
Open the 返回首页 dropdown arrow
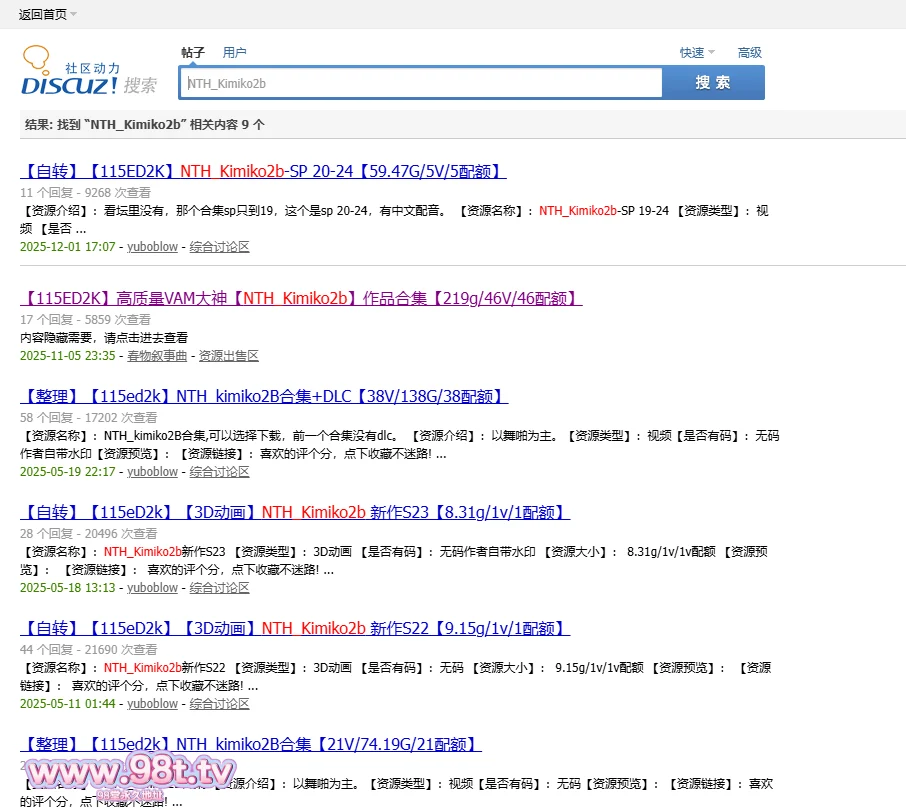[74, 14]
